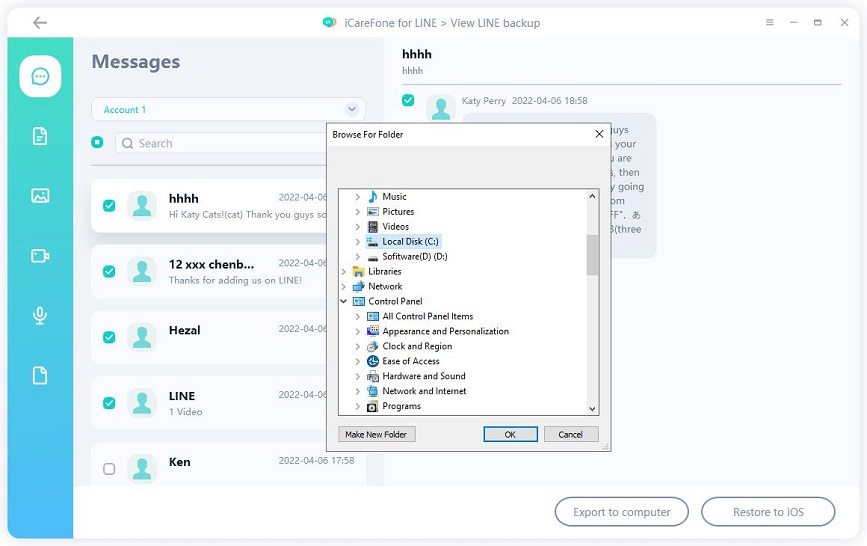Click the Music folder icon
This screenshot has width=867, height=546.
[x=373, y=196]
